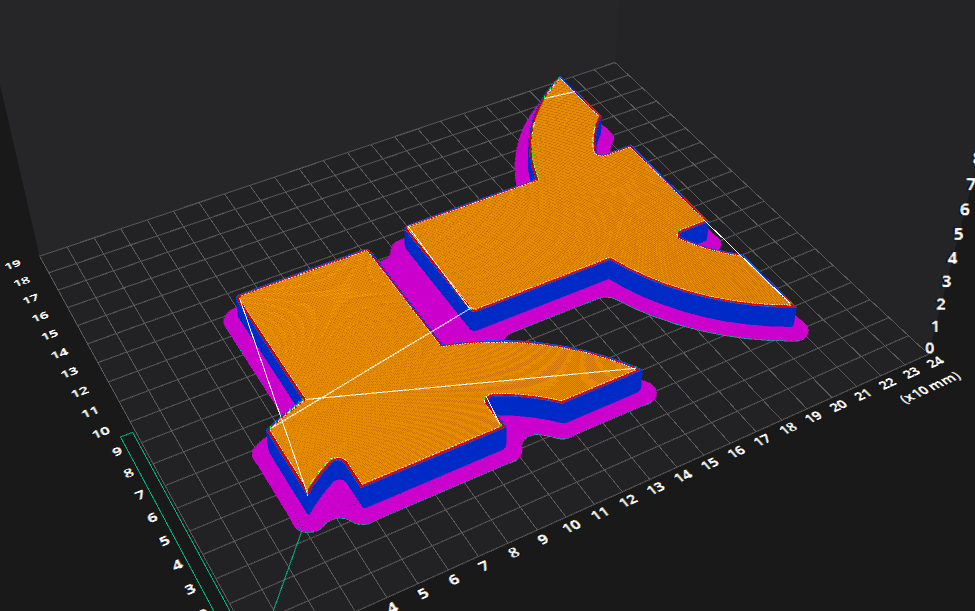This screenshot has width=975, height=611.
Task: Click the "0" label on the vertical height axis
Action: 929,348
